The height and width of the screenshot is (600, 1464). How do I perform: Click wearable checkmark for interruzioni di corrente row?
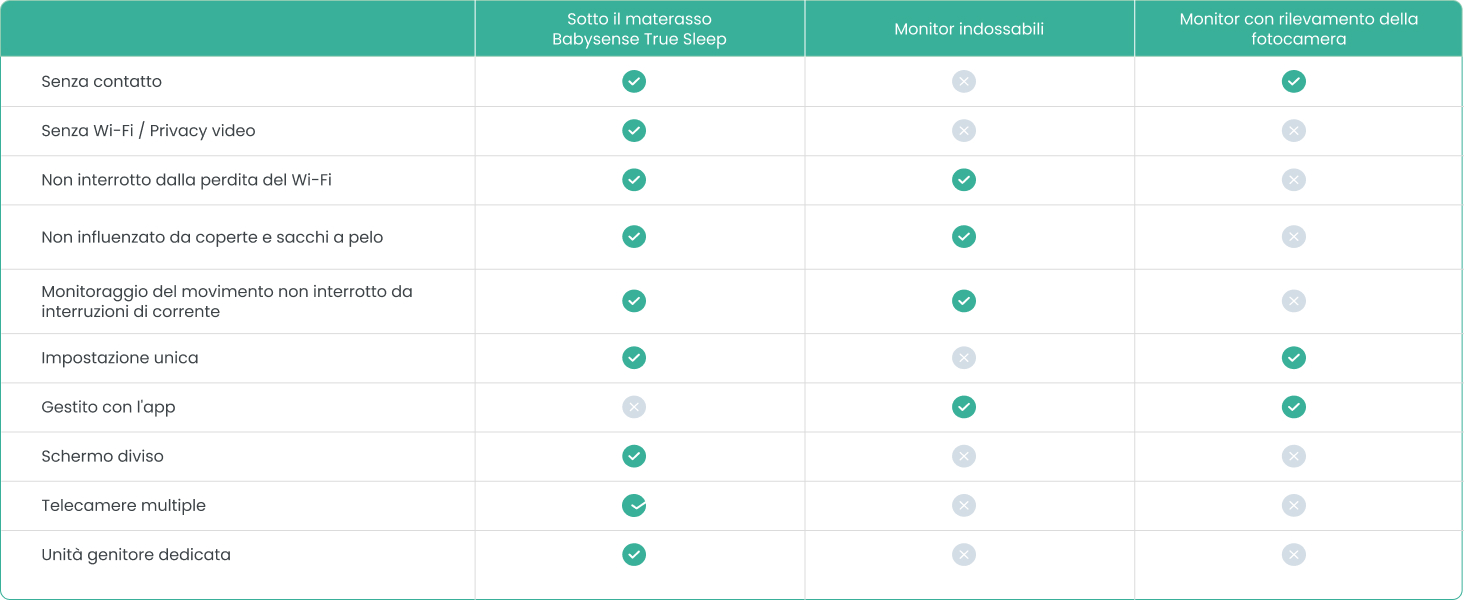click(964, 301)
